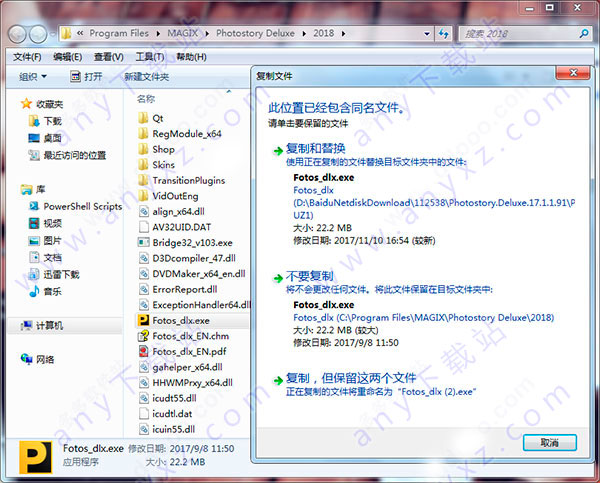Click the Qt folder icon
Screen dimensions: 600x483
click(x=143, y=118)
